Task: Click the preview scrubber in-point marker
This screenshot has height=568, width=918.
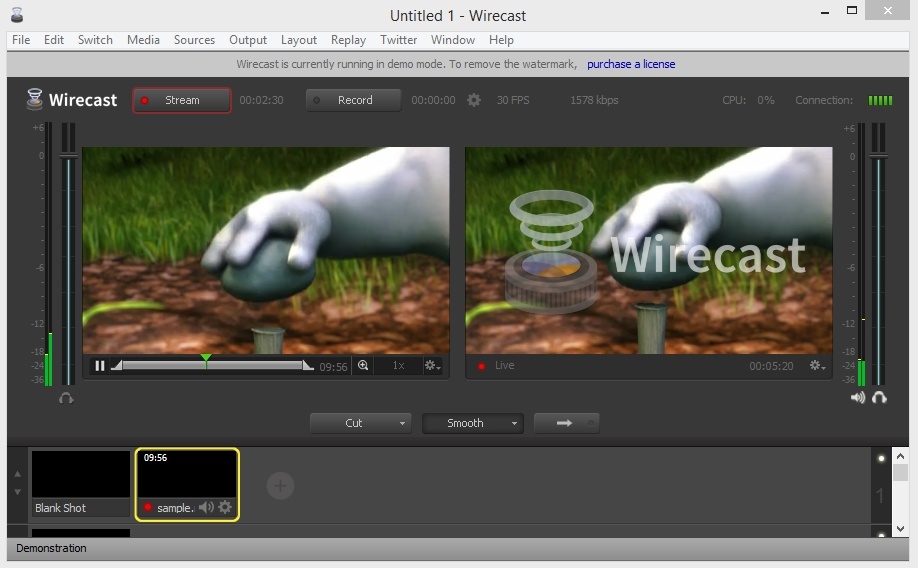Action: pyautogui.click(x=117, y=365)
